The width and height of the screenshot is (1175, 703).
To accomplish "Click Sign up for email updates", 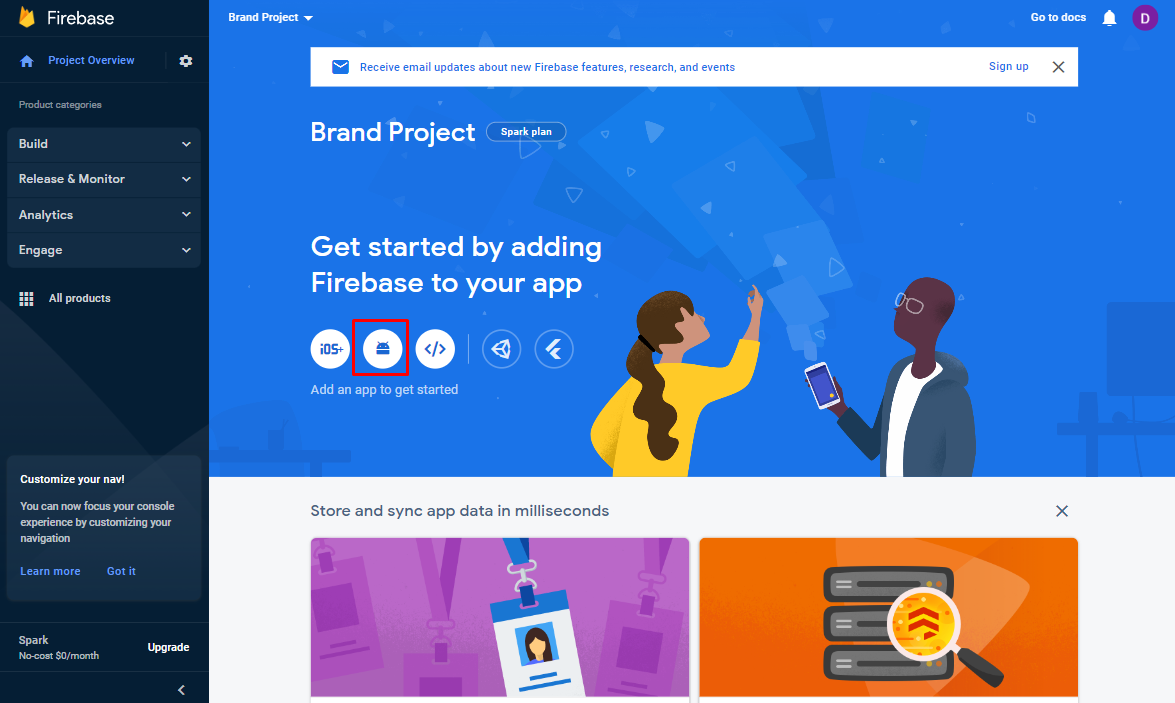I will pos(1009,67).
